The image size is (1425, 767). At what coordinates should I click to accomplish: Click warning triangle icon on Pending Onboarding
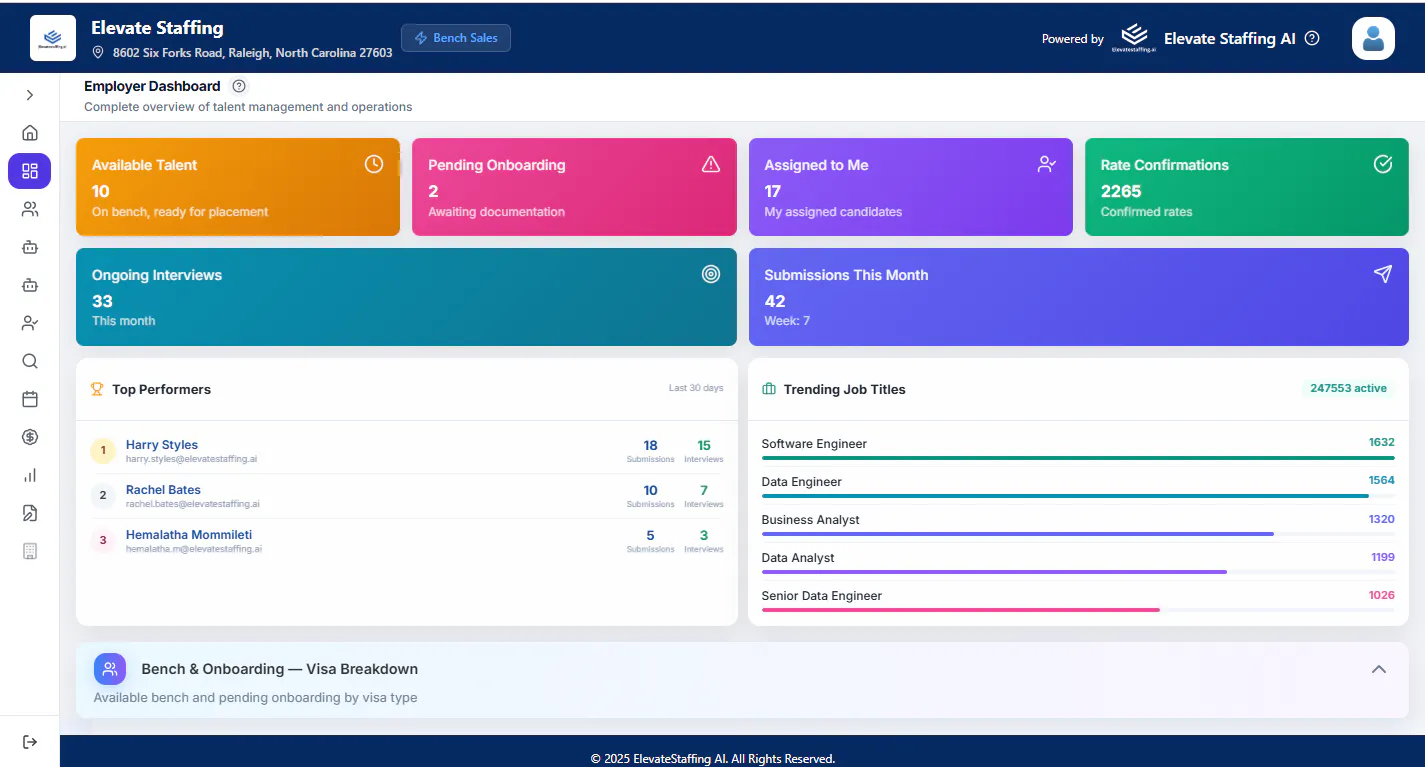point(711,164)
